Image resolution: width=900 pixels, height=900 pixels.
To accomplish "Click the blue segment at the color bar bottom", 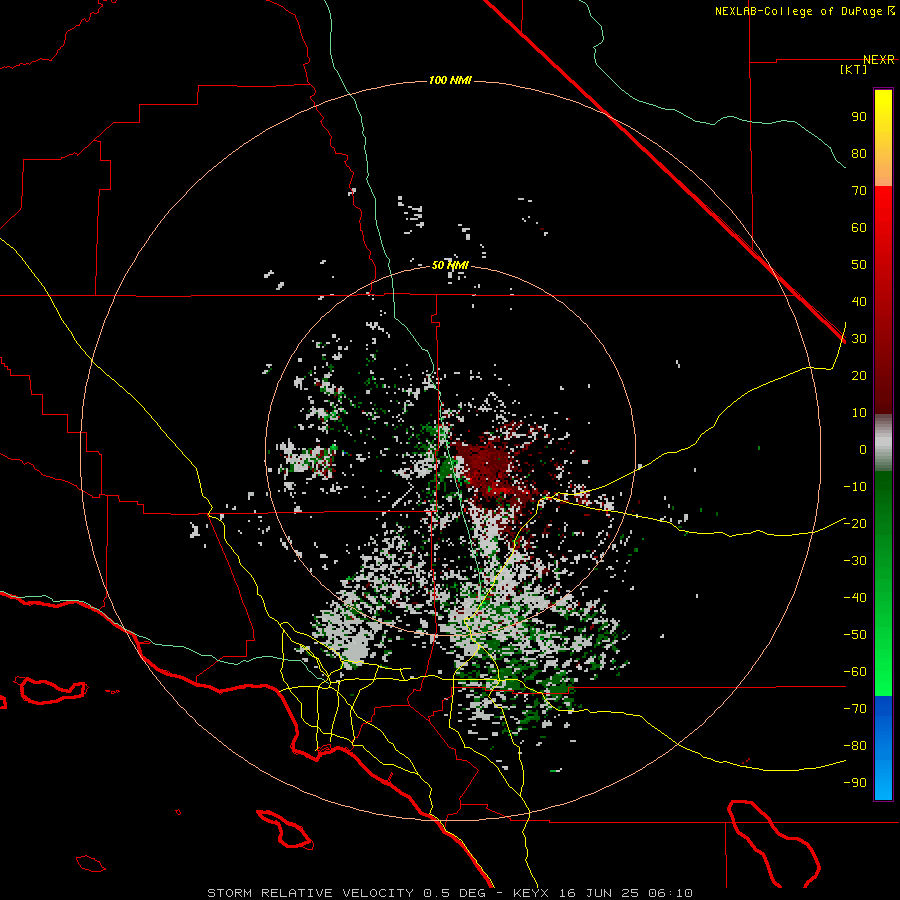I will click(x=883, y=748).
